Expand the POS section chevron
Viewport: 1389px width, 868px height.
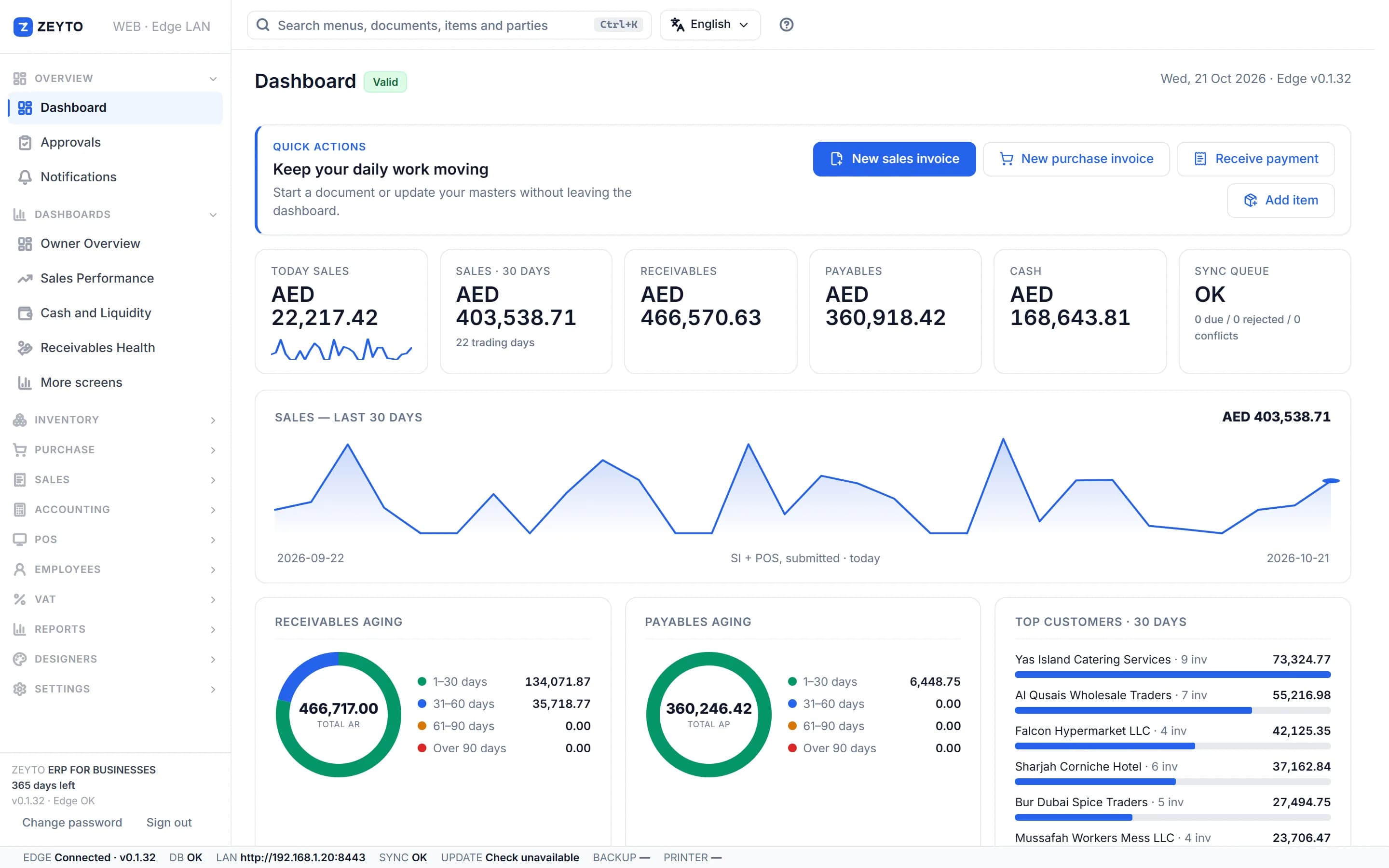213,540
